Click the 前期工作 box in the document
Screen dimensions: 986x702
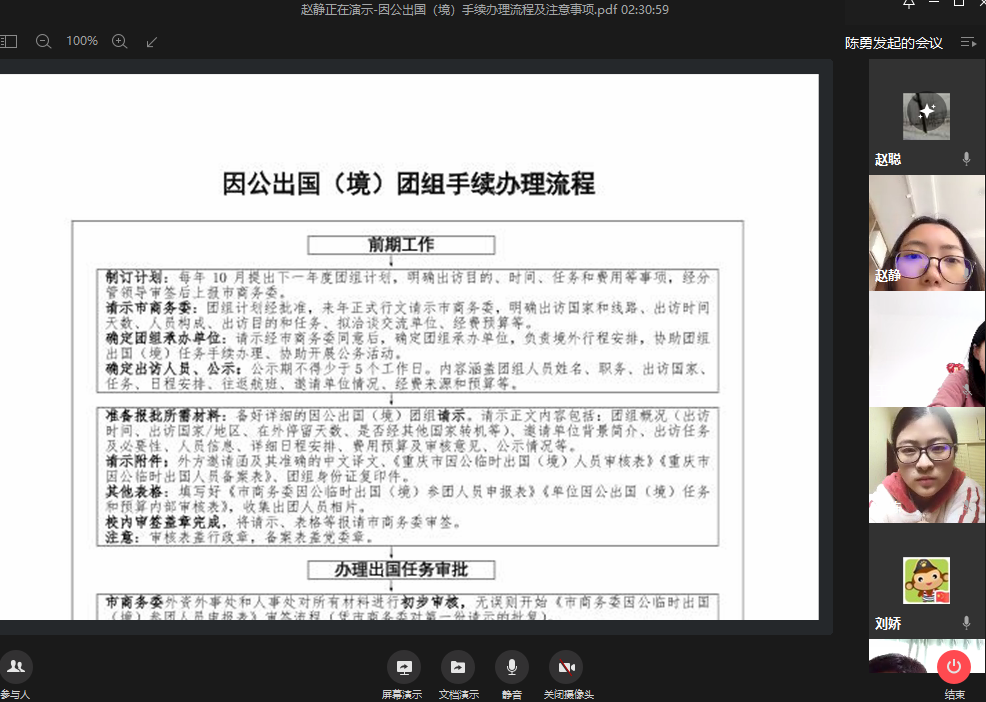(401, 245)
